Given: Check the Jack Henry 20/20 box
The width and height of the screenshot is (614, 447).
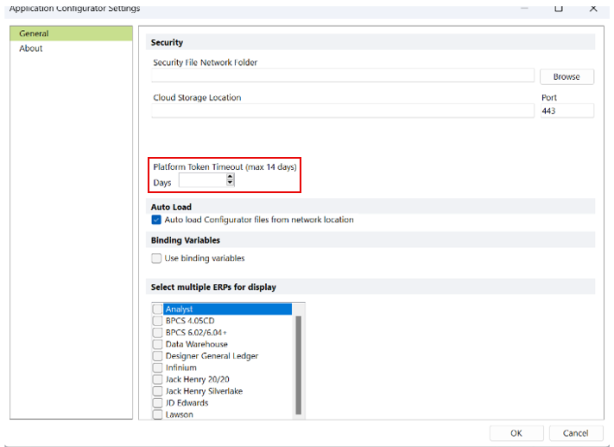Looking at the screenshot, I should (157, 379).
